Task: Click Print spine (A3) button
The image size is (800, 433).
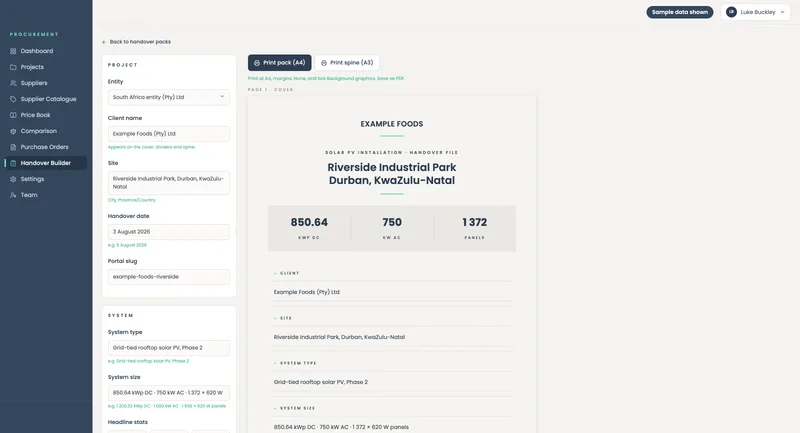Action: tap(347, 63)
